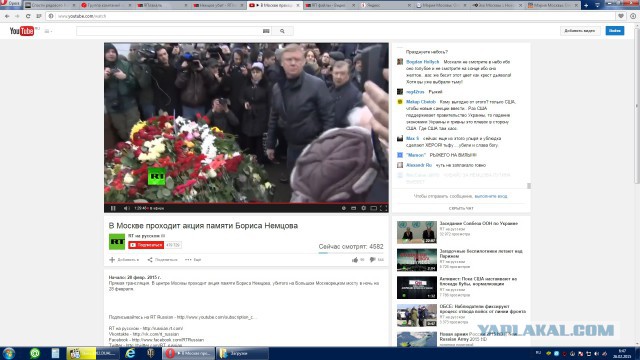This screenshot has width=640, height=360.
Task: Click the red progress bar of the video
Action: pos(246,203)
